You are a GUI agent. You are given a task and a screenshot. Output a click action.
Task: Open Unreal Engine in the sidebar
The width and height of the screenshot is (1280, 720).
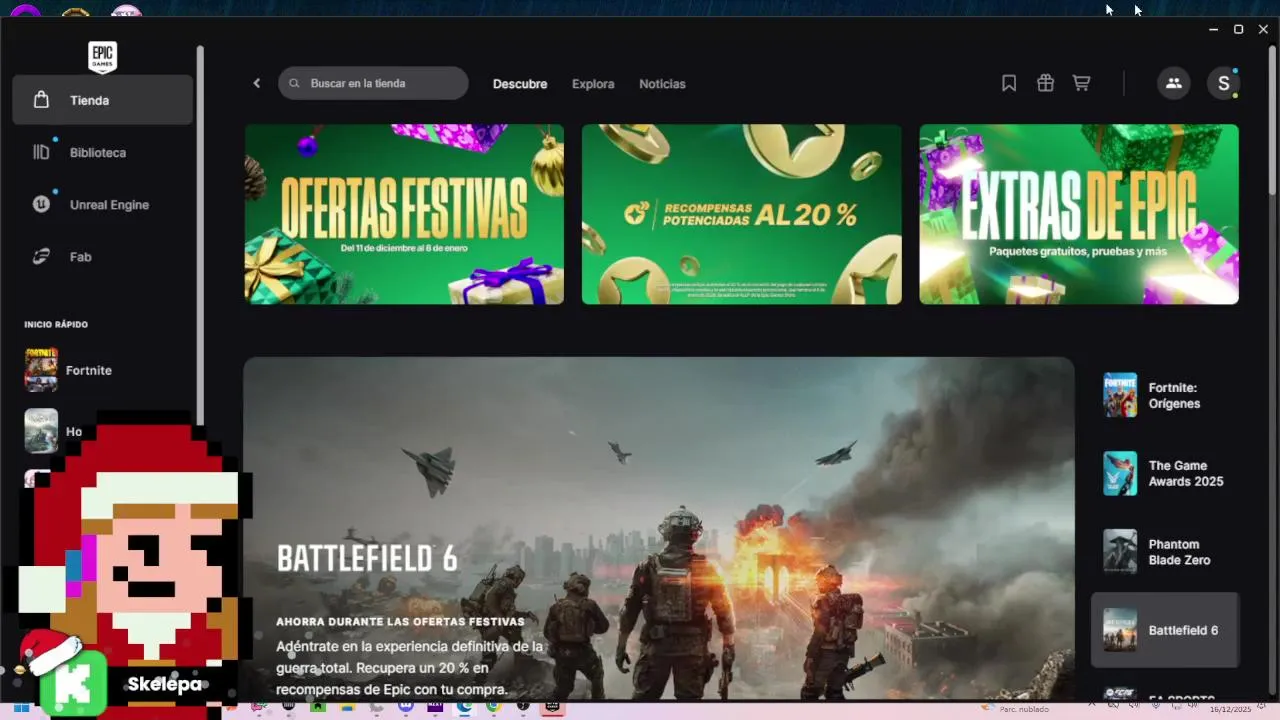[x=102, y=204]
